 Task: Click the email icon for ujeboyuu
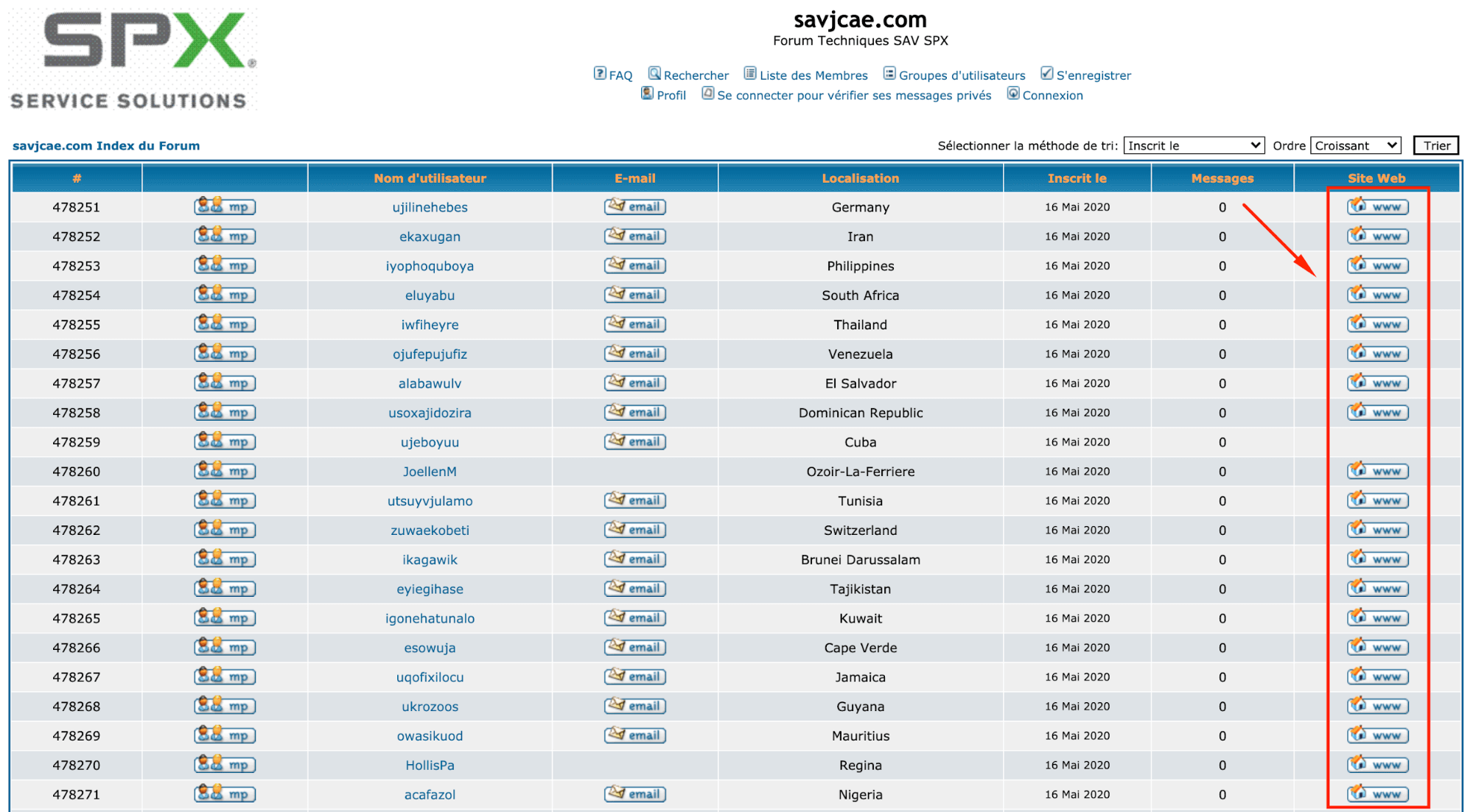pos(635,441)
